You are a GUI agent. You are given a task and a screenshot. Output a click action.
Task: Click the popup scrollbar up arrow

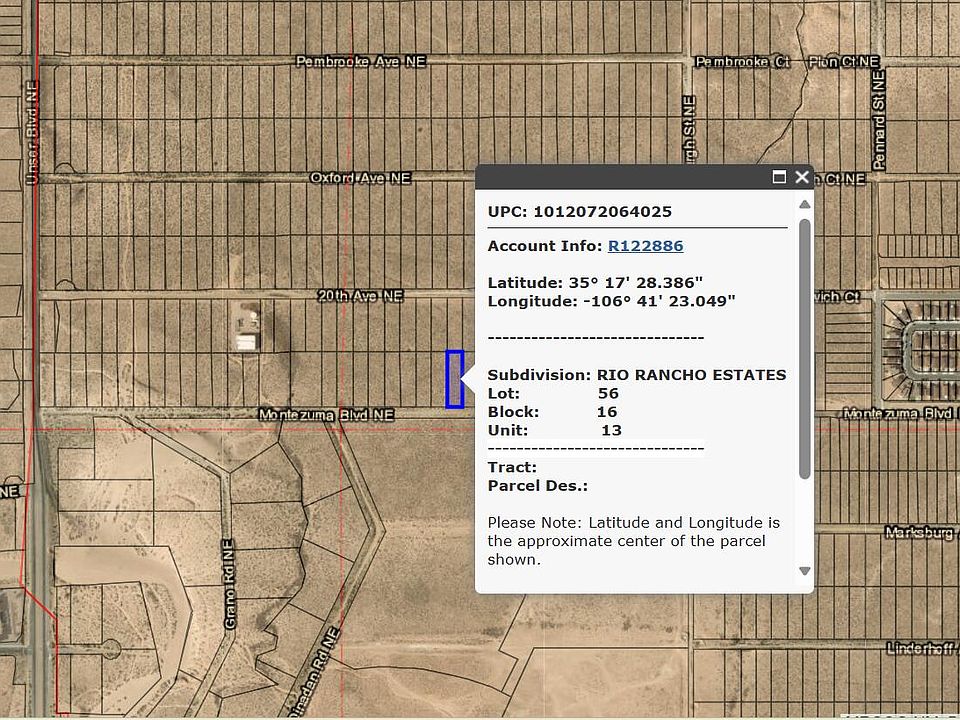point(805,205)
